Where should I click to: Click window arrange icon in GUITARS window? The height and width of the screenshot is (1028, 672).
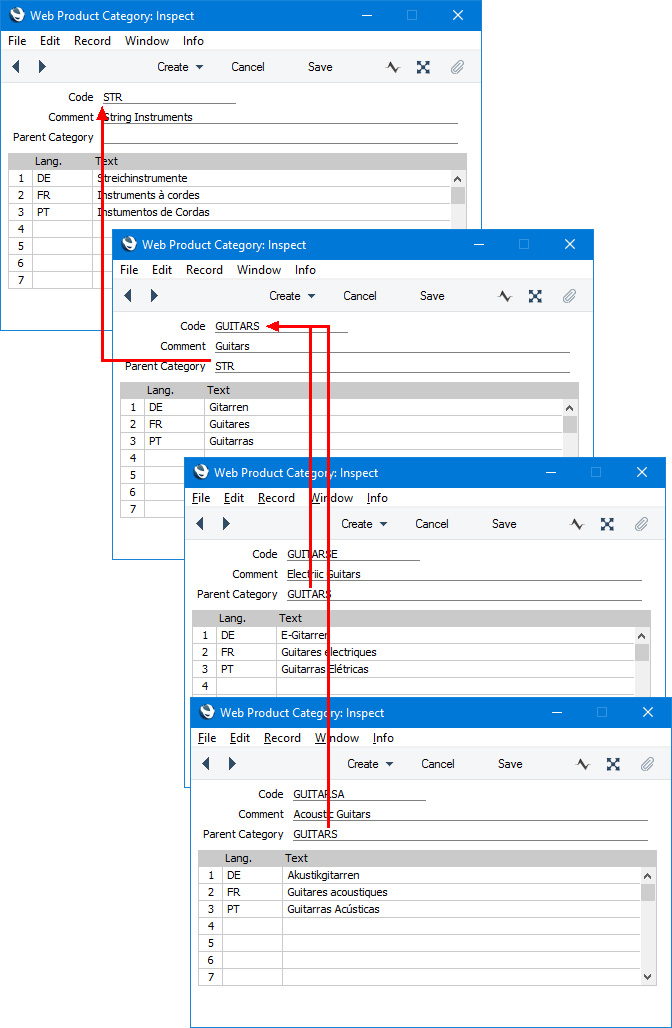click(536, 296)
